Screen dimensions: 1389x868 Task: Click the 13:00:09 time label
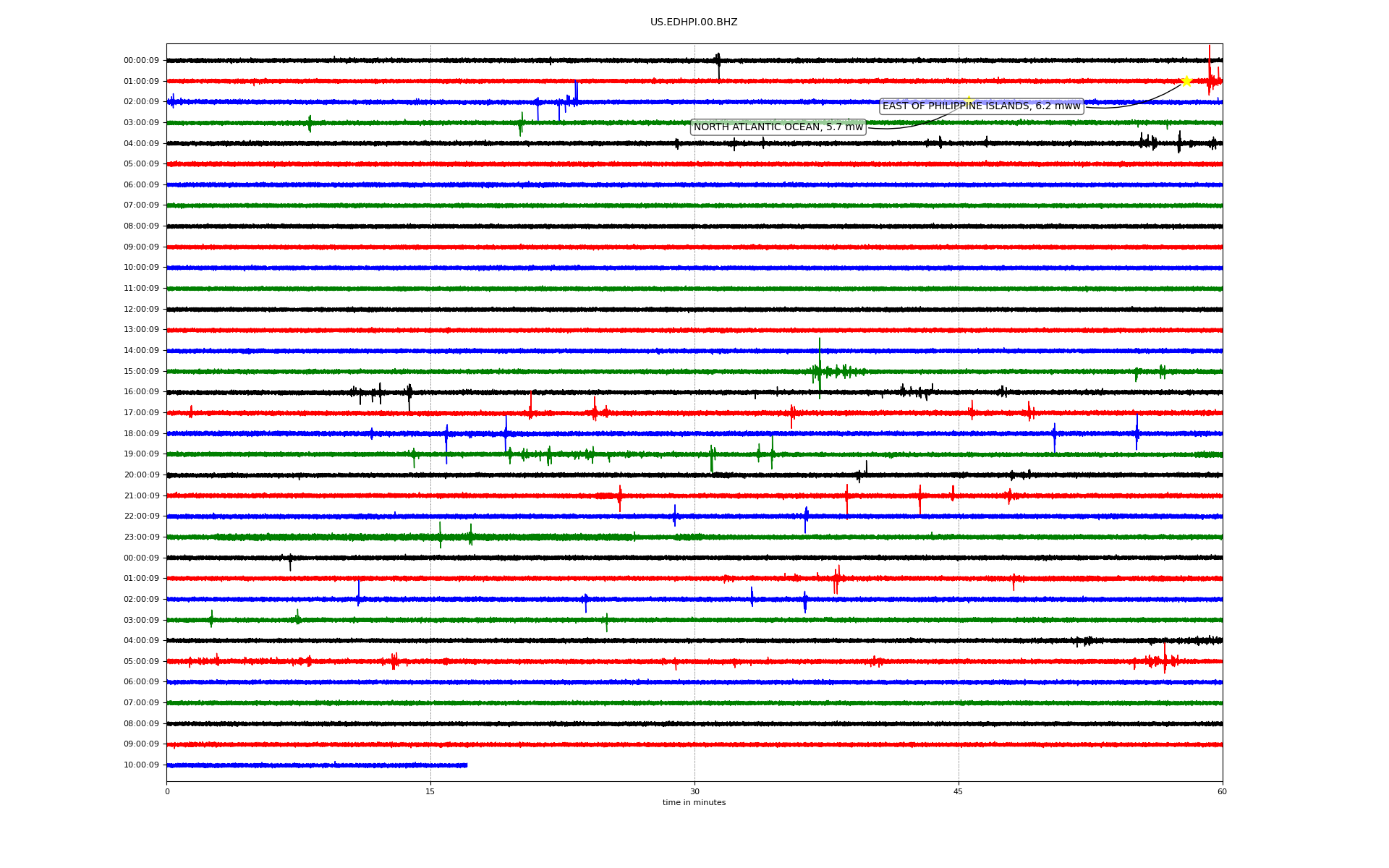[x=141, y=330]
